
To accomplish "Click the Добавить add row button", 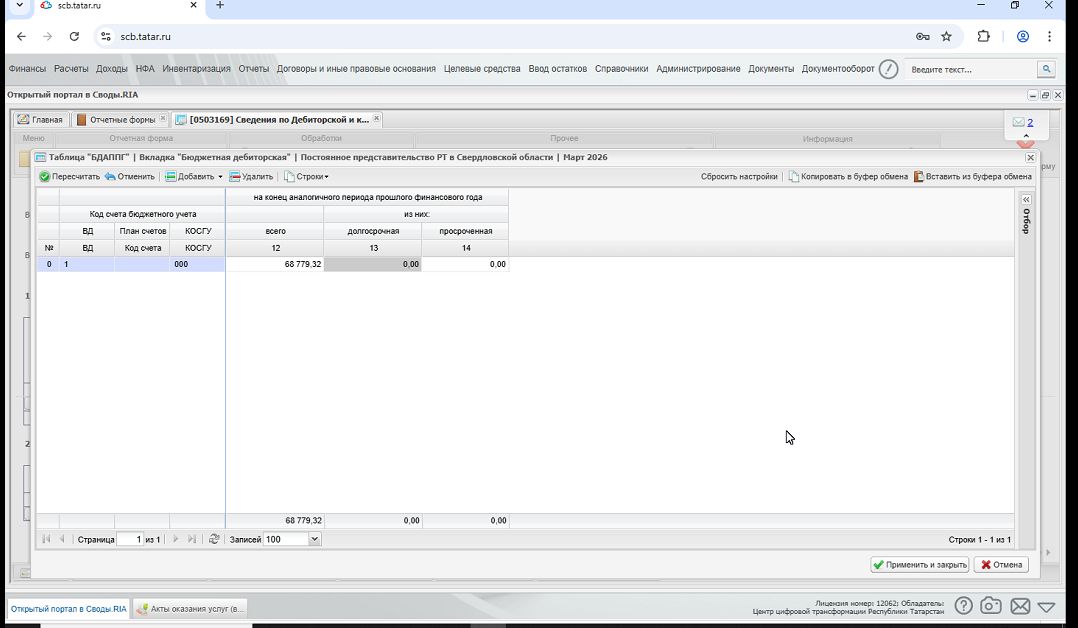I will coord(190,177).
